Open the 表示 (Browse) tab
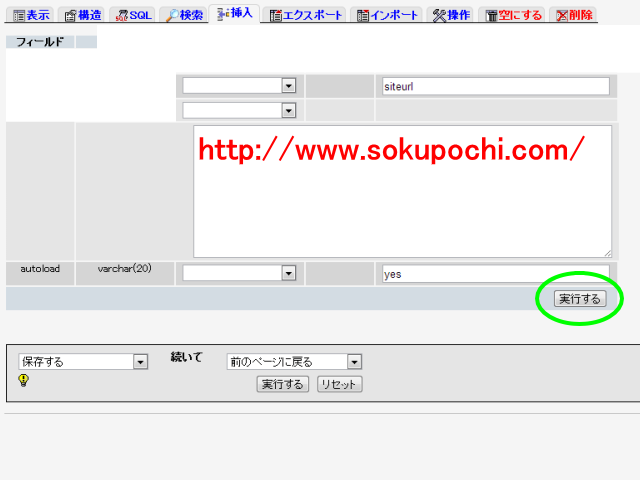The height and width of the screenshot is (480, 640). 31,15
